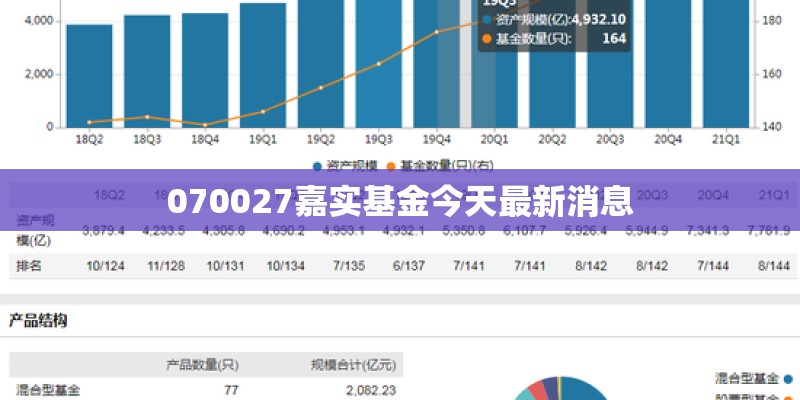Click rank cell 11/128

coord(166,266)
